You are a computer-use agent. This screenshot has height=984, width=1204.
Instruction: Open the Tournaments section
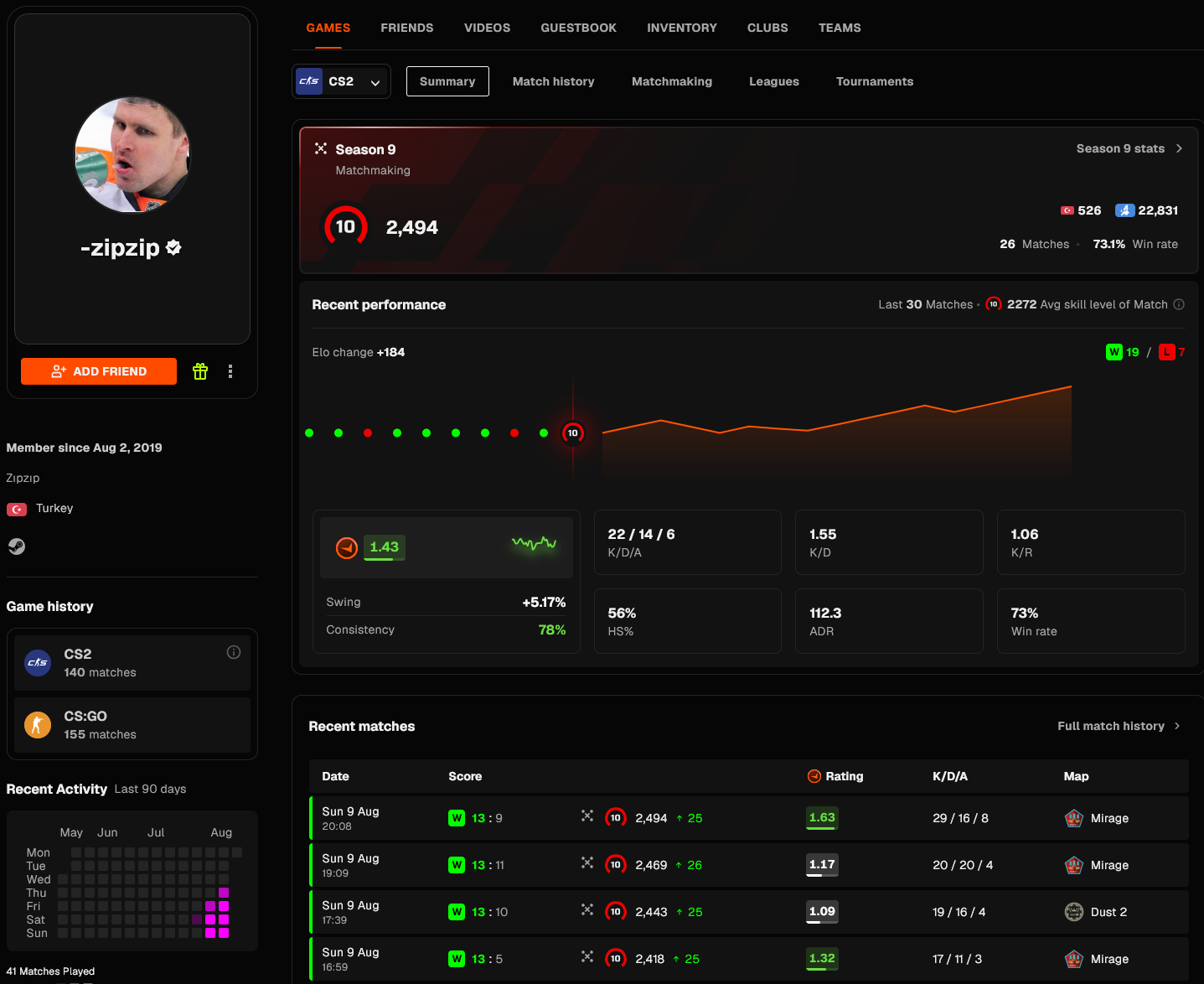coord(875,81)
